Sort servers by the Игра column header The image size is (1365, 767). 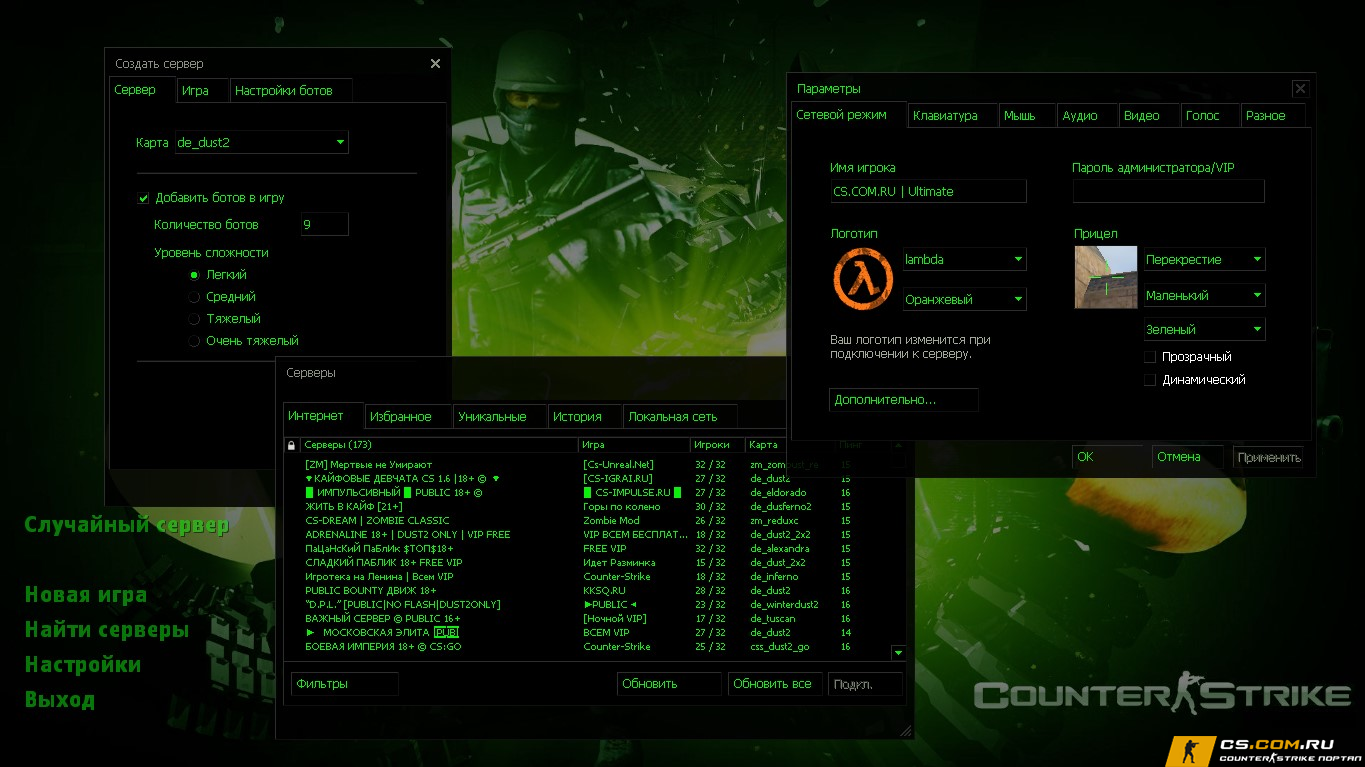pyautogui.click(x=634, y=445)
